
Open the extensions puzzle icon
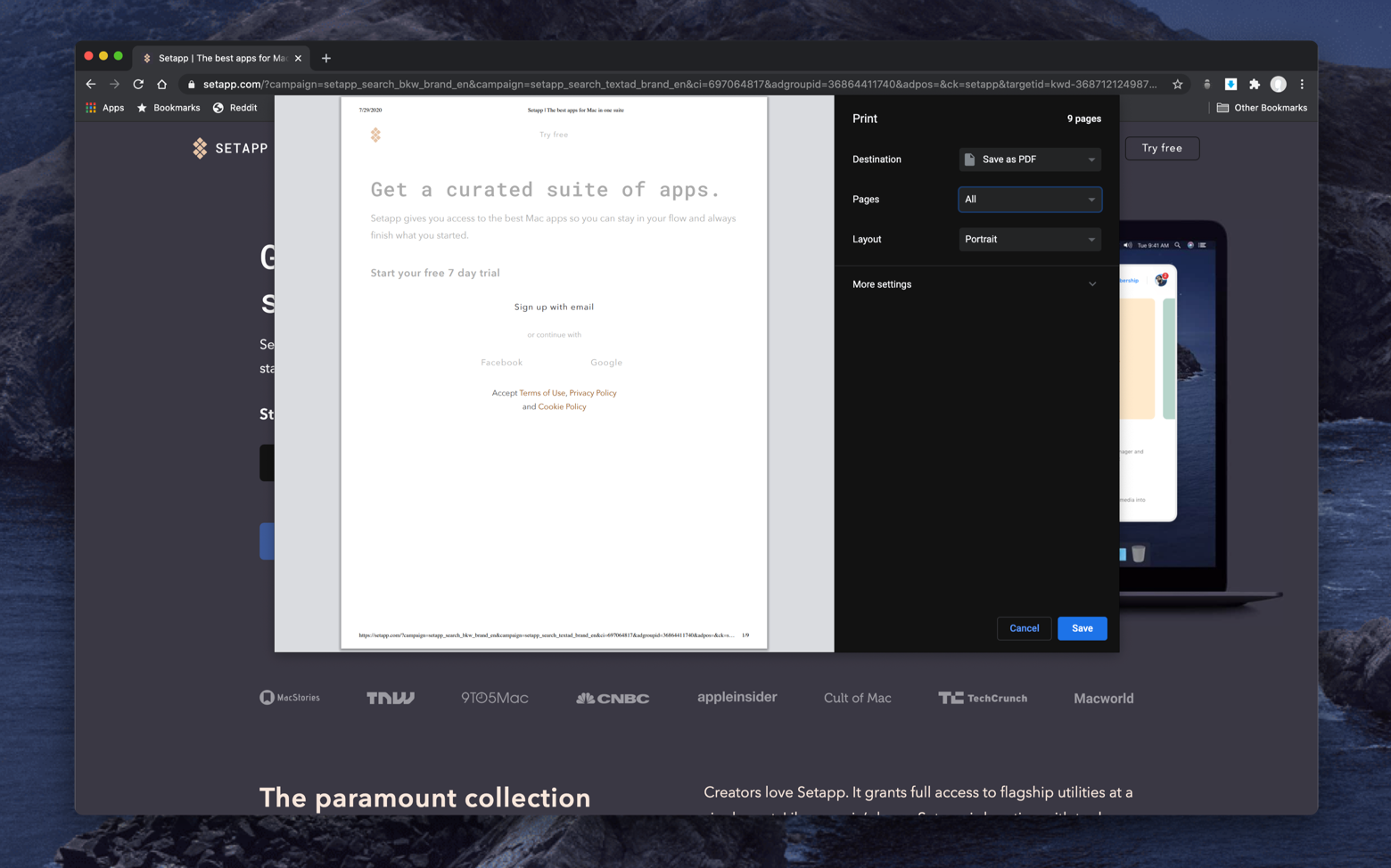pyautogui.click(x=1255, y=84)
